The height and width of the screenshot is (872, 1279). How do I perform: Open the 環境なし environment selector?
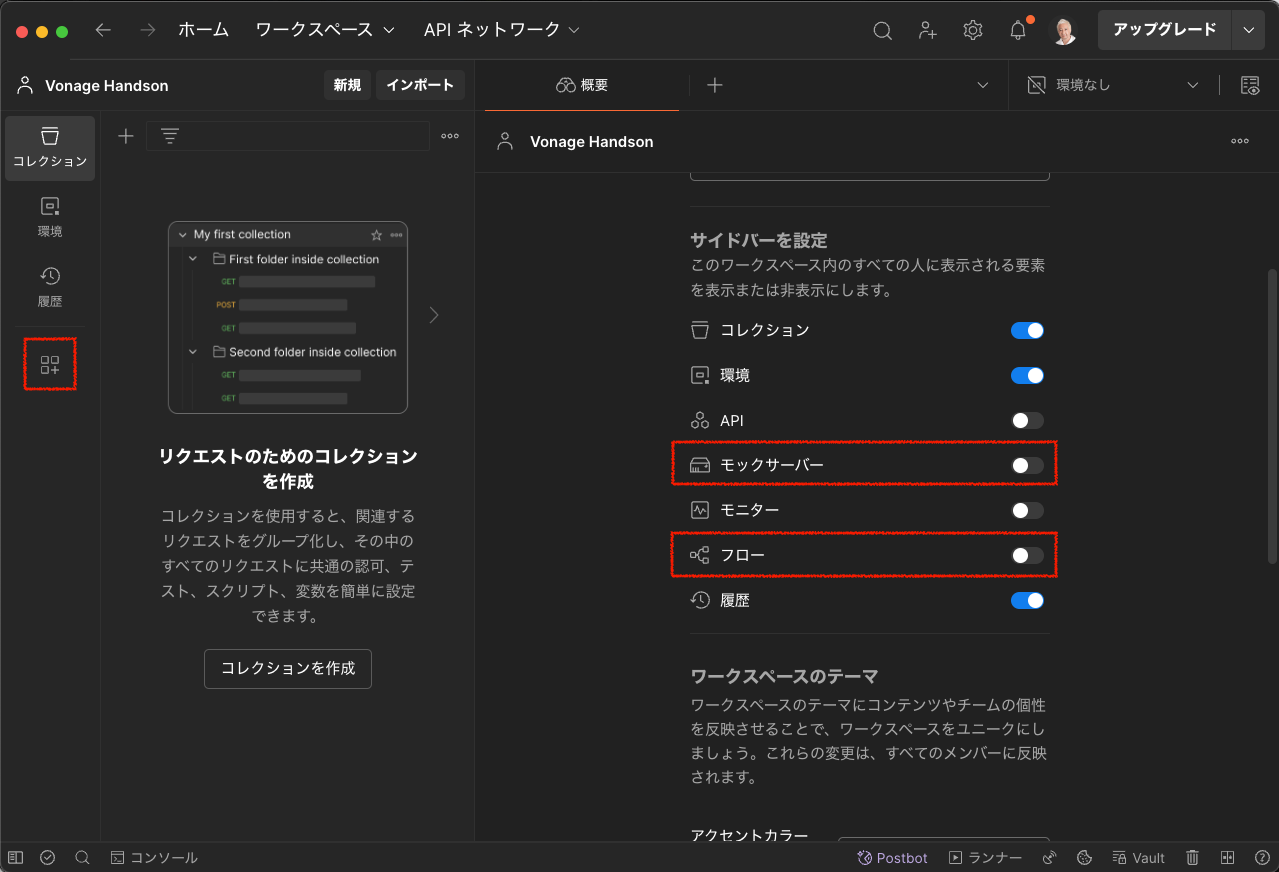point(1113,85)
